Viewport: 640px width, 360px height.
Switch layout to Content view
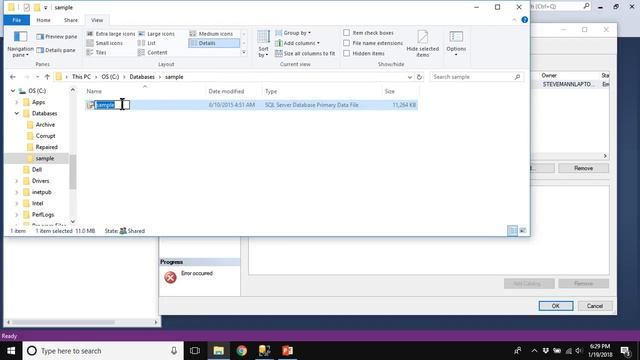153,53
